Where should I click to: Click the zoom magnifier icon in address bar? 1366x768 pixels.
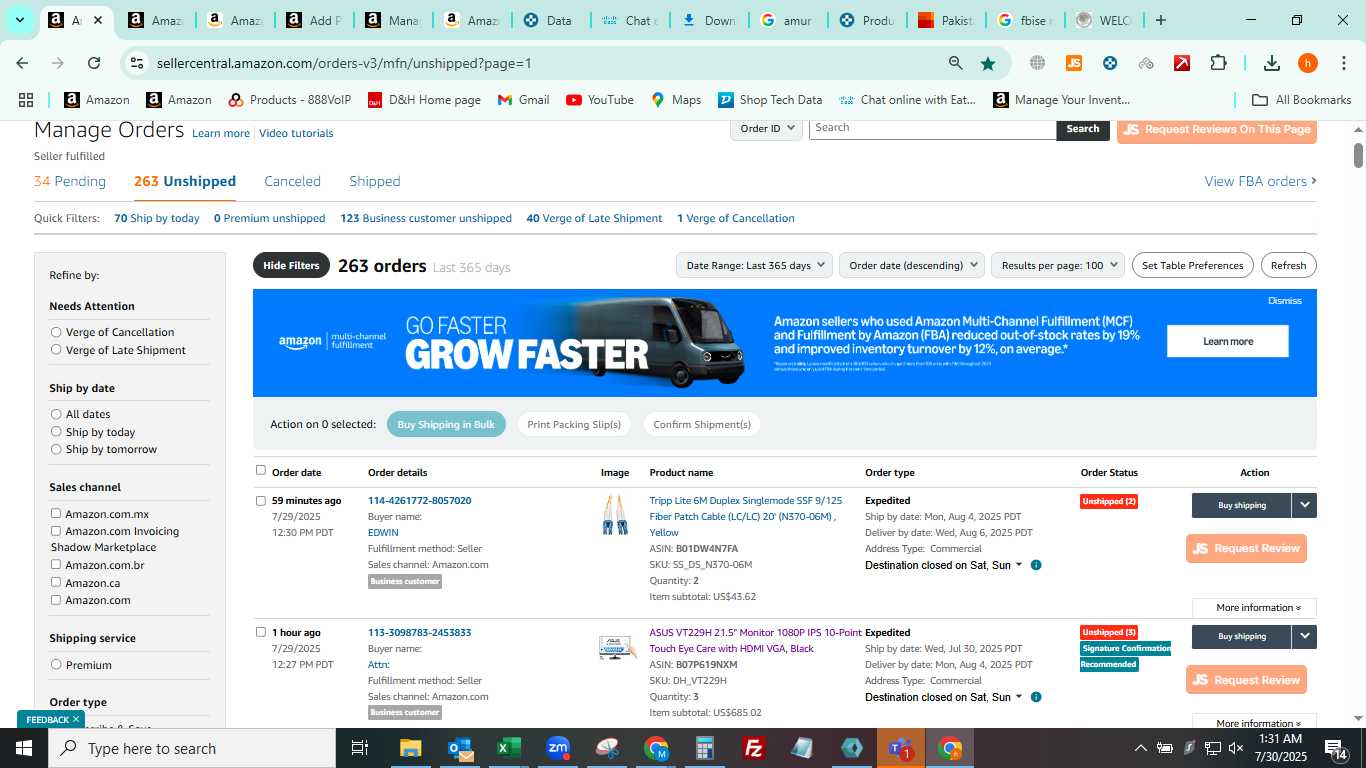[956, 63]
